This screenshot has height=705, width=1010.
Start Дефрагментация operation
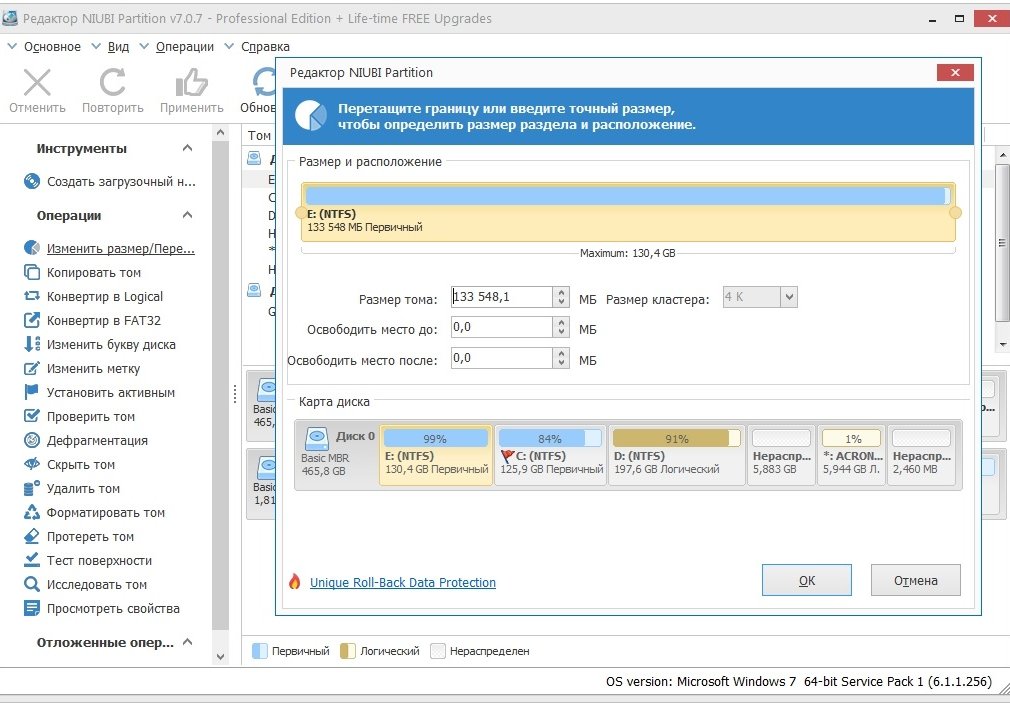(x=86, y=440)
